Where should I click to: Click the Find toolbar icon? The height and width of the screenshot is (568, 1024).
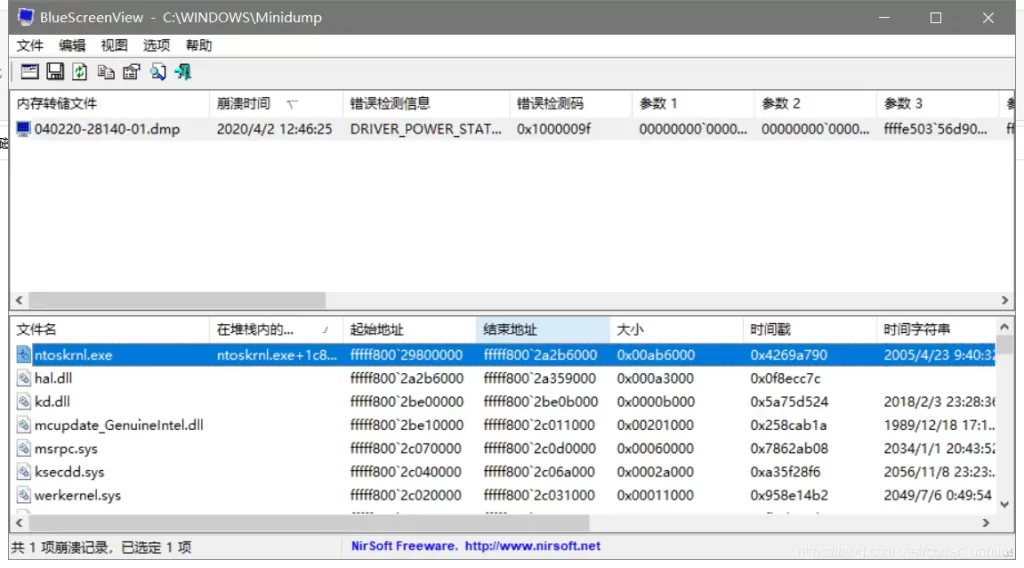[158, 72]
